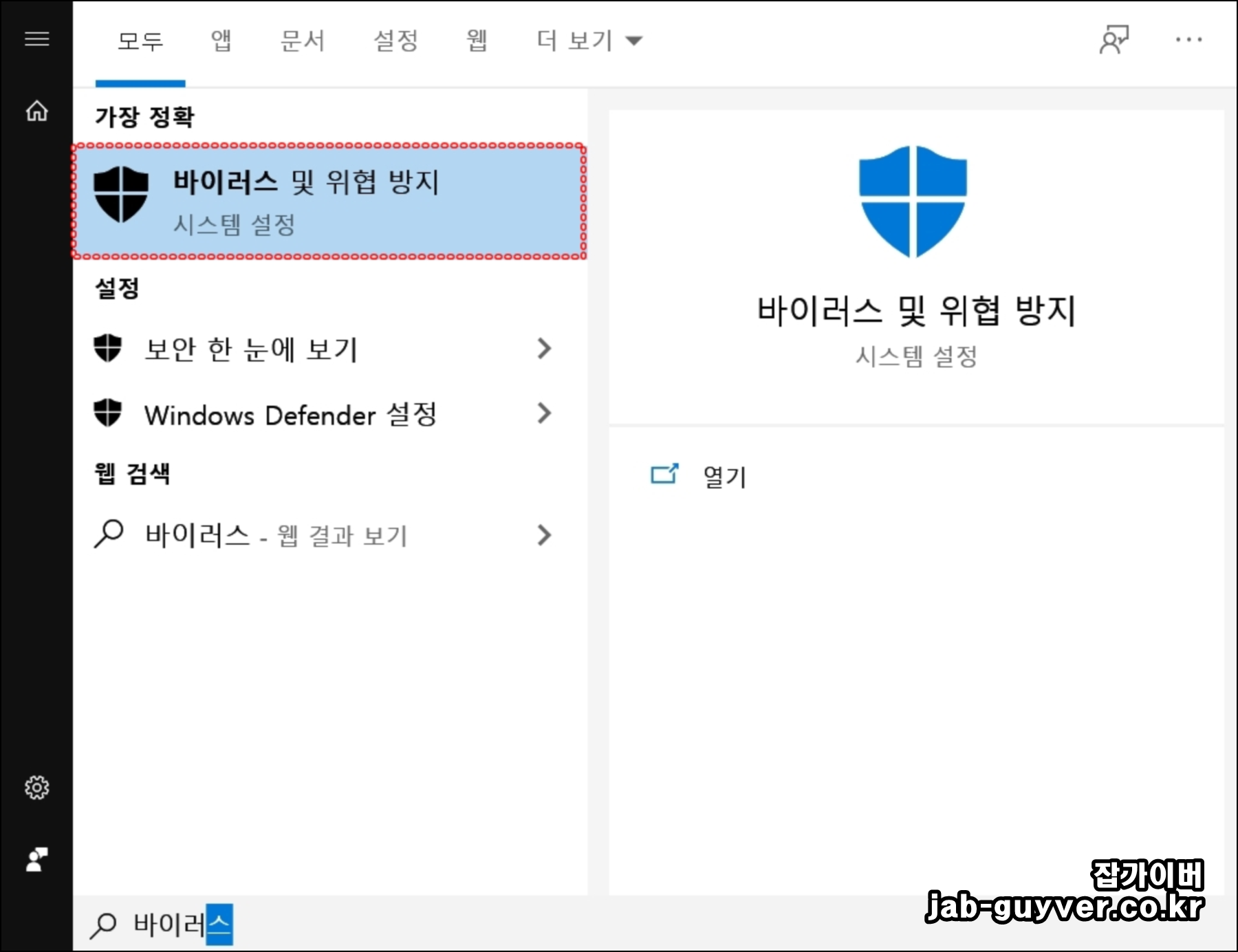1238x952 pixels.
Task: Click the black shield icon in the best match
Action: point(121,195)
